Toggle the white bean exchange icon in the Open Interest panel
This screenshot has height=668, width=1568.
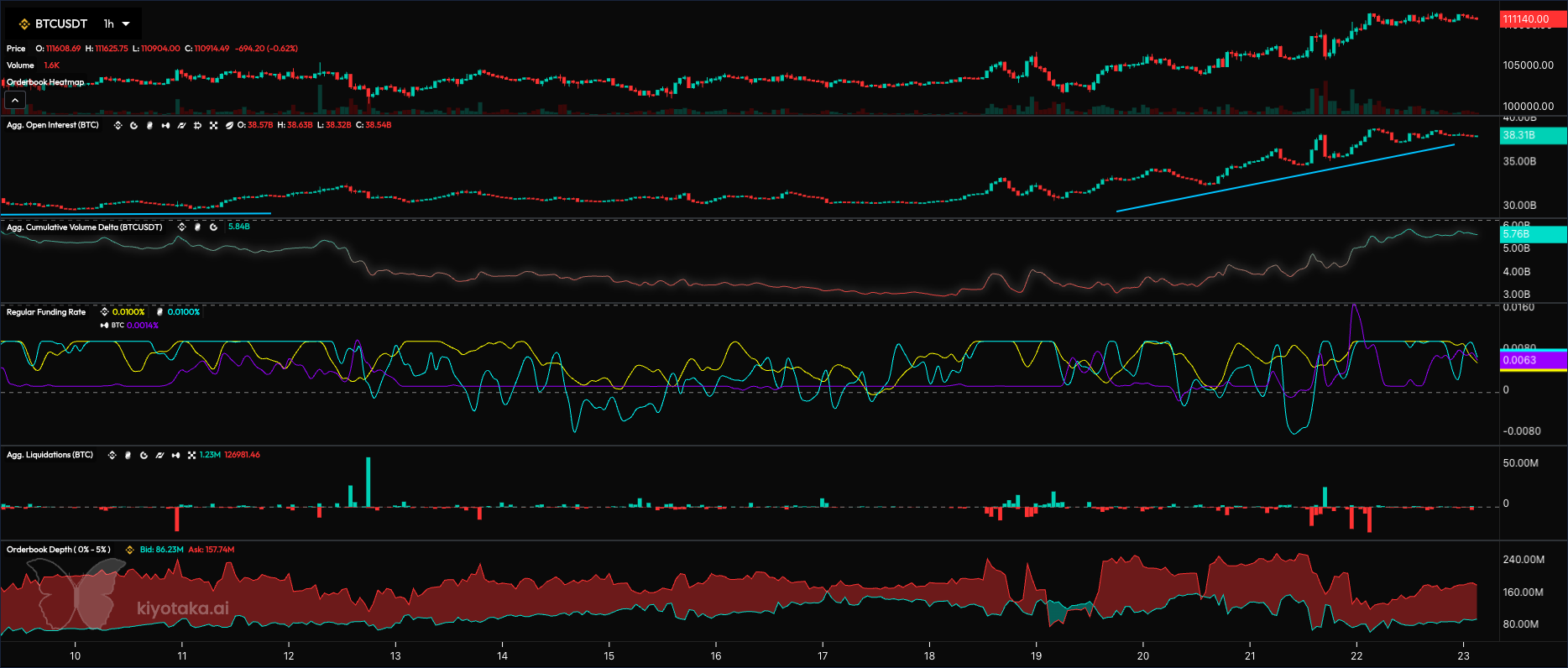[x=149, y=125]
